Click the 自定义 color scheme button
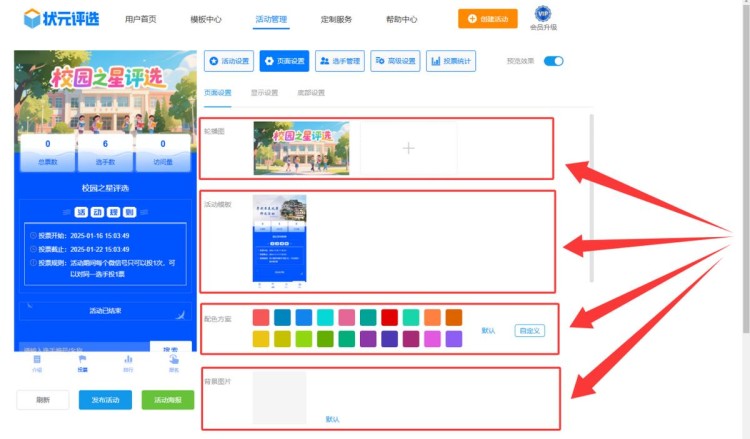750x439 pixels. click(x=529, y=330)
